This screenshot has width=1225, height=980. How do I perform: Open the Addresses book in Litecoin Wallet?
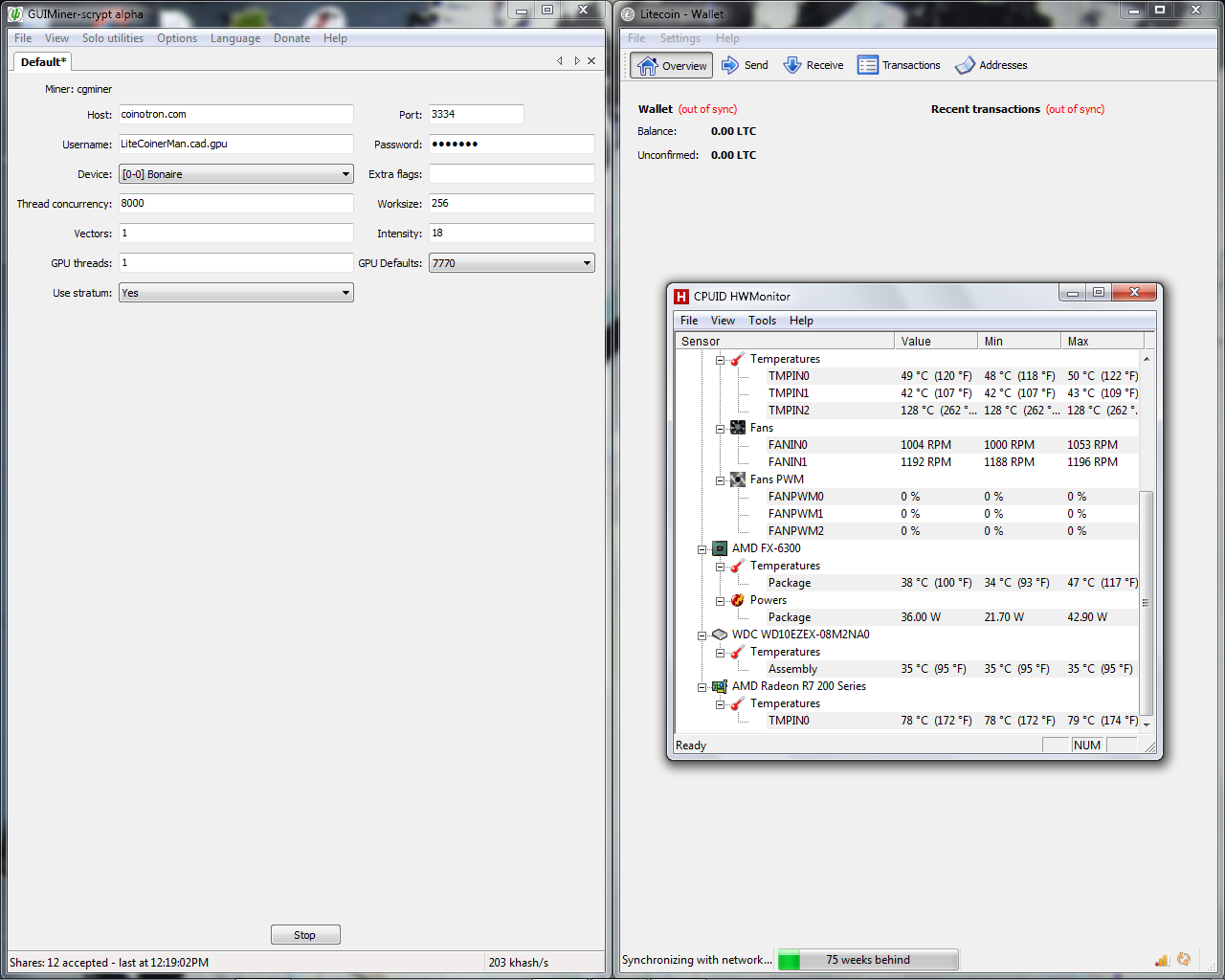[991, 65]
